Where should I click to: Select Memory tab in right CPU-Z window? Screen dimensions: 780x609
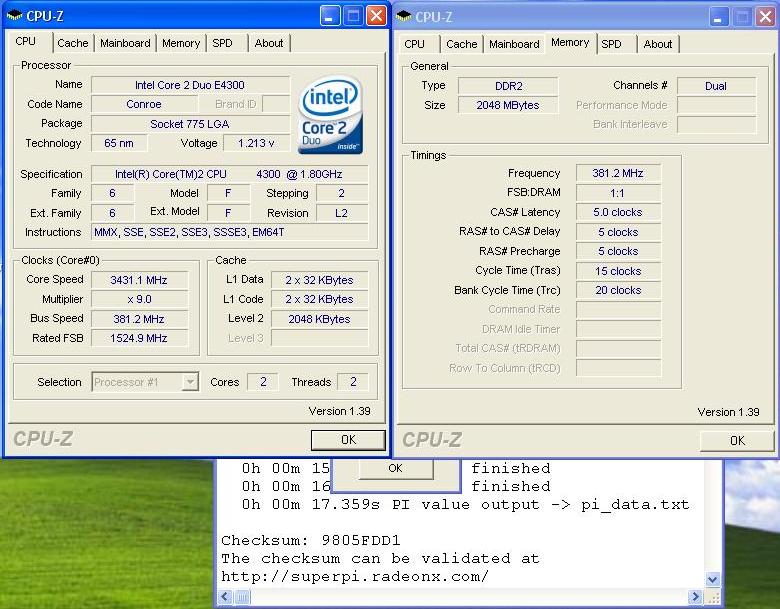pyautogui.click(x=570, y=43)
